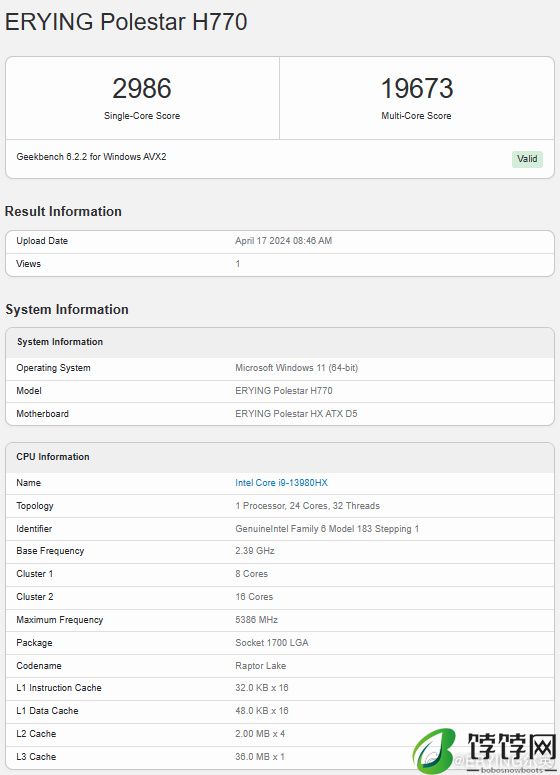Open the Intel Core i9-13980HX link
The height and width of the screenshot is (775, 560).
pos(281,483)
